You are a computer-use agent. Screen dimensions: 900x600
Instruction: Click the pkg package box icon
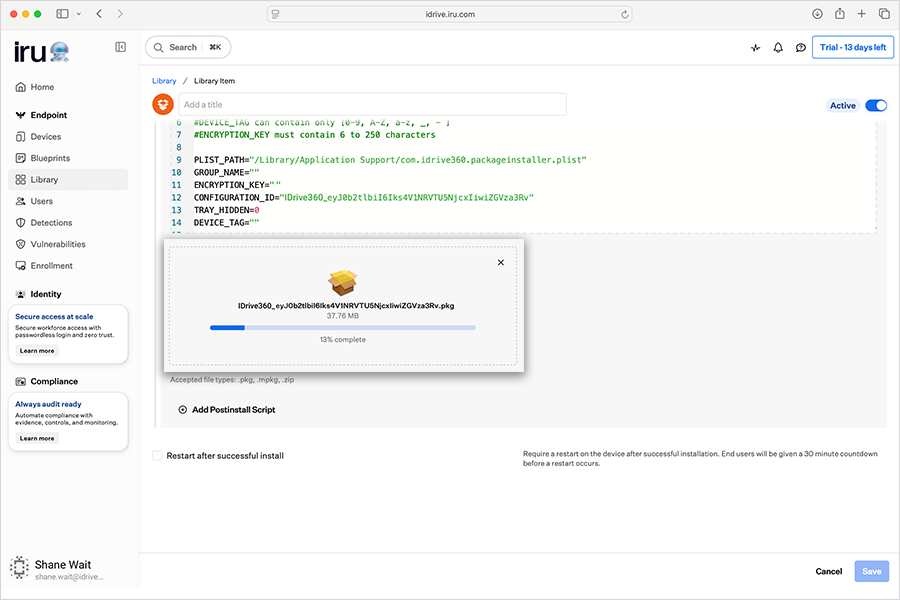coord(343,282)
